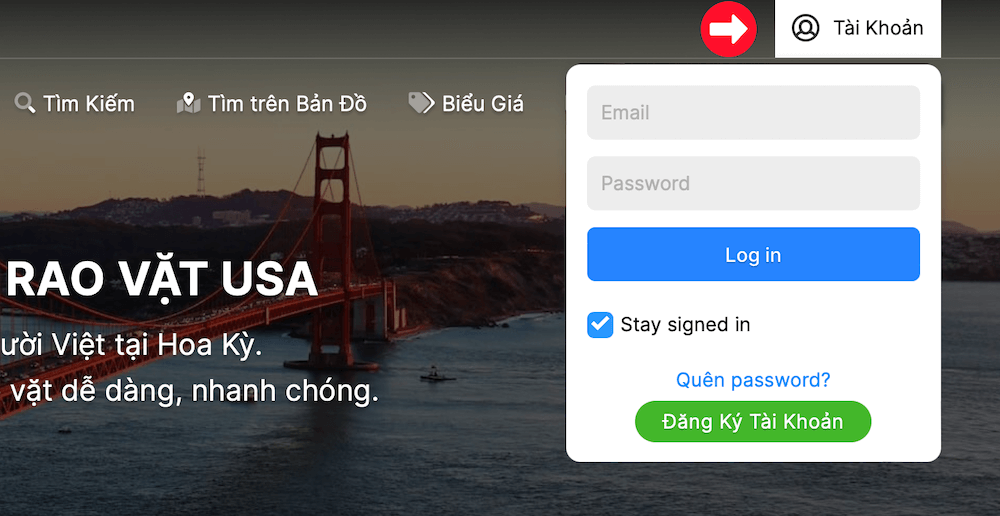1000x516 pixels.
Task: Click the magnifier icon beside Tìm Kiếm
Action: (x=25, y=103)
